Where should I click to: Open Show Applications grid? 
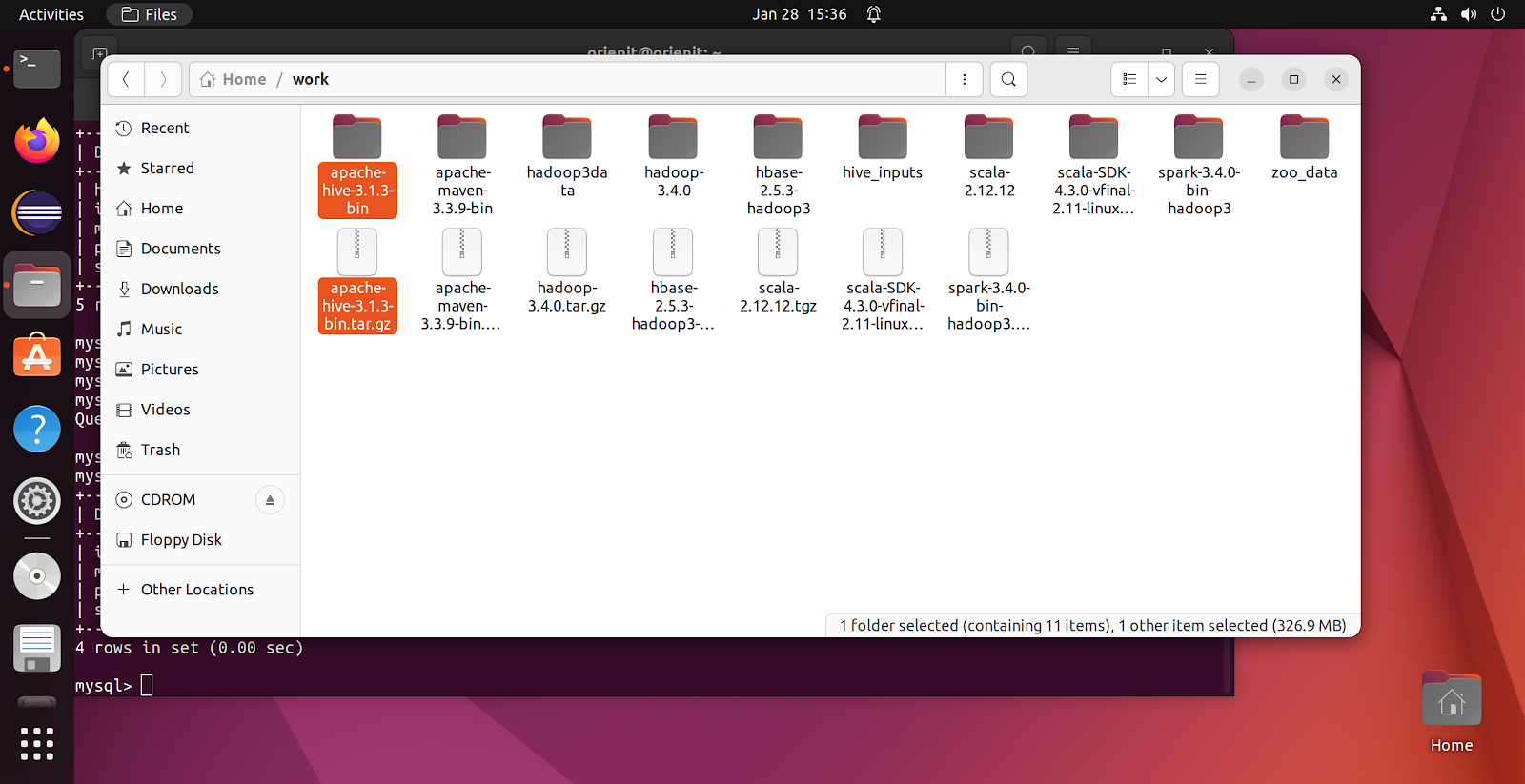click(x=37, y=744)
